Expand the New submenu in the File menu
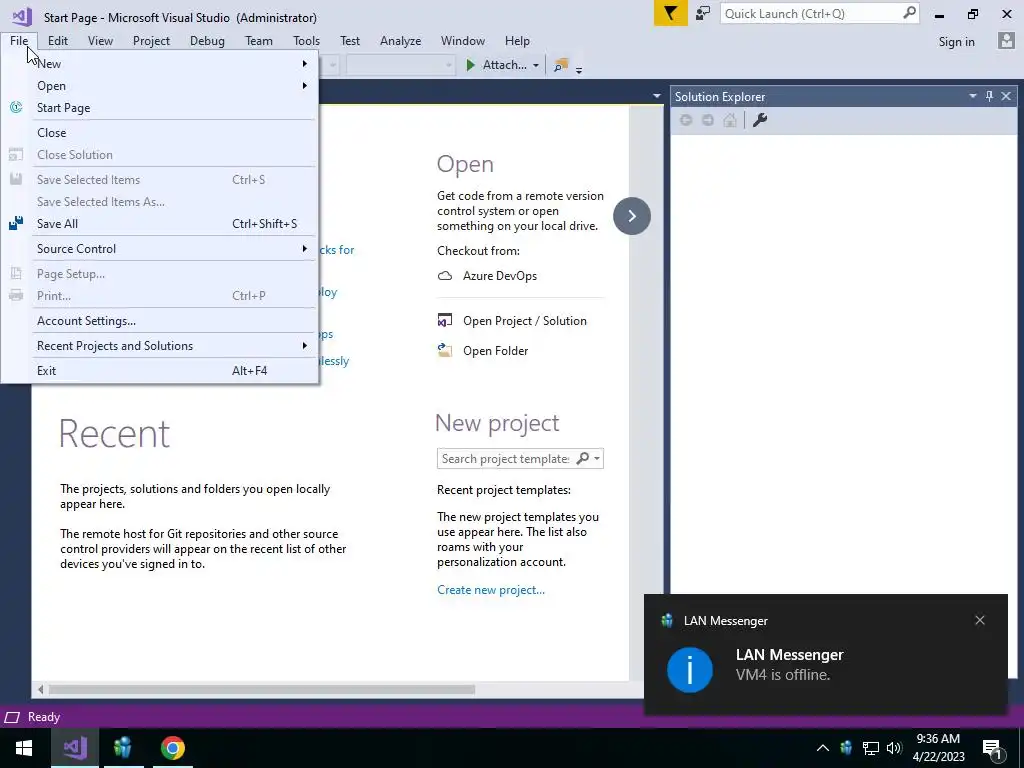Image resolution: width=1024 pixels, height=768 pixels. (304, 63)
